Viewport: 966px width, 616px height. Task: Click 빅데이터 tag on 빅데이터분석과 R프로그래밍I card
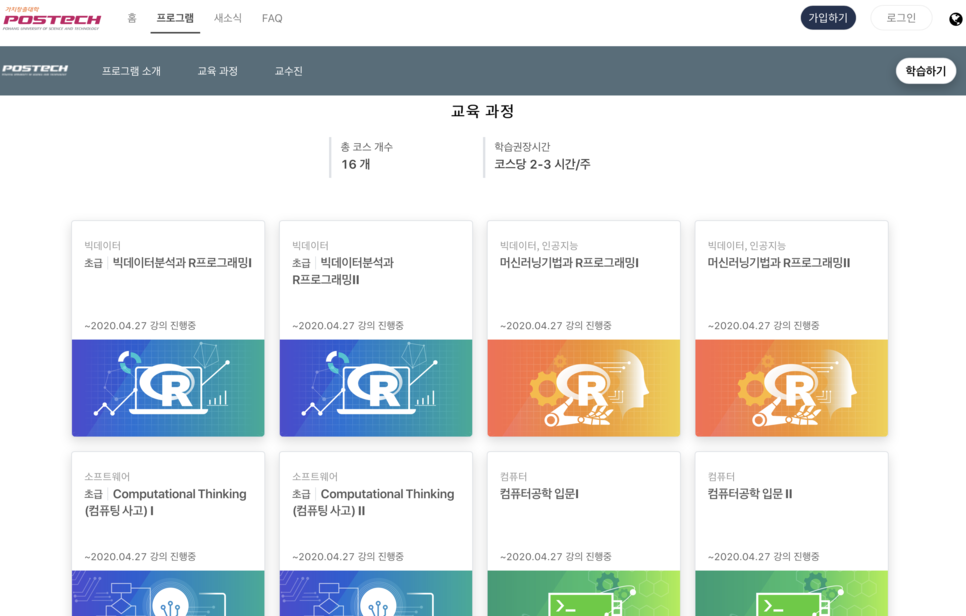(102, 245)
